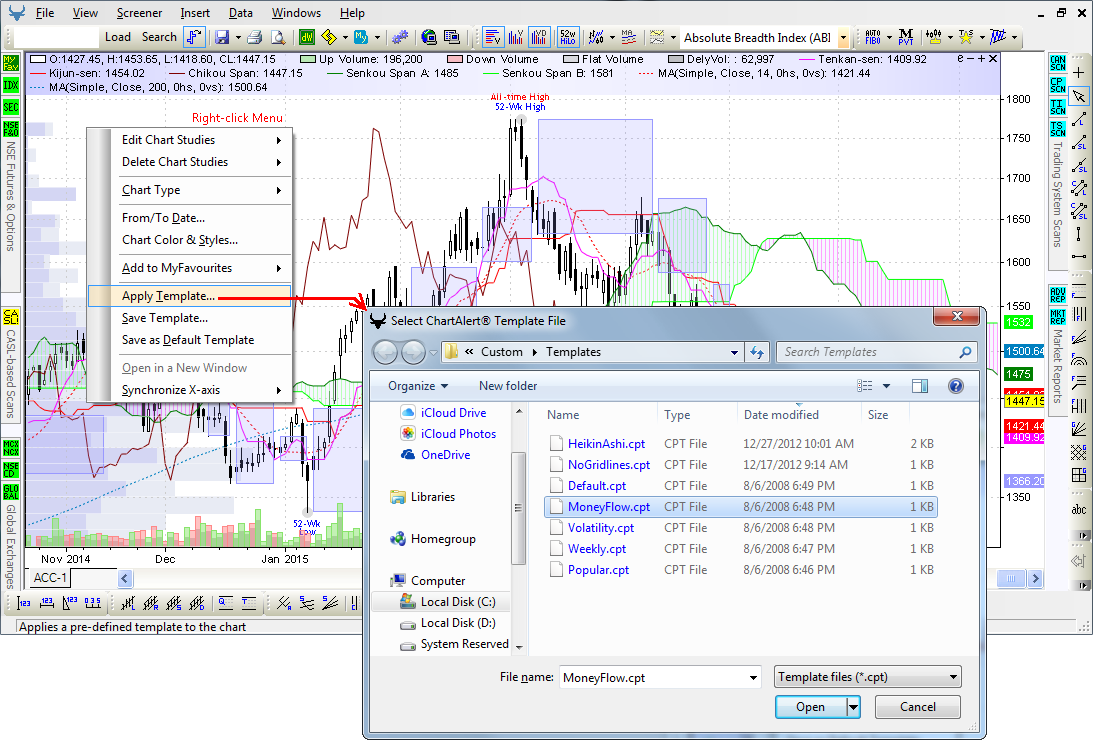Click the Auto Fibo toolbar icon
This screenshot has height=740, width=1093.
[x=873, y=37]
